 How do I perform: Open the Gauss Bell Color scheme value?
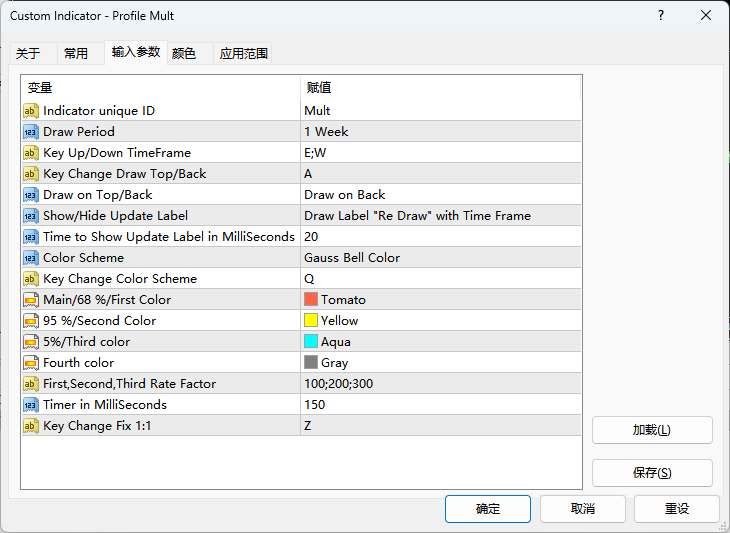(352, 258)
